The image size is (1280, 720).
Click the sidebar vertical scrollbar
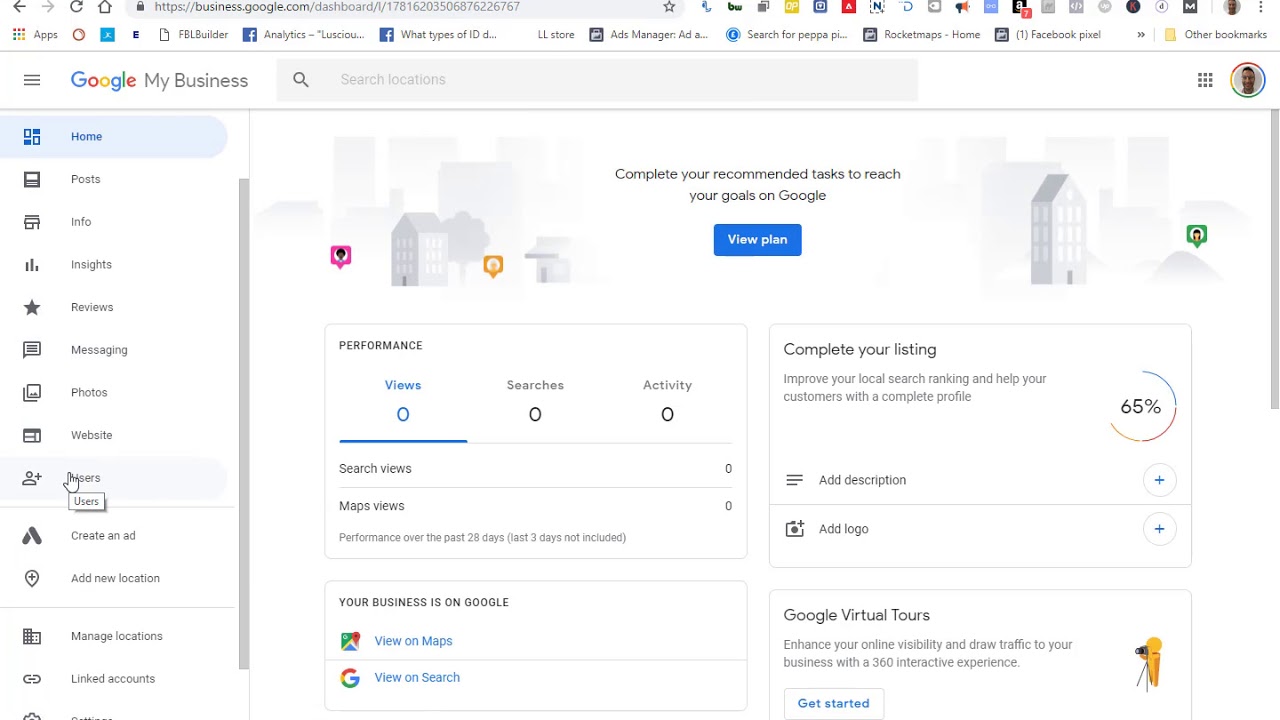[243, 424]
